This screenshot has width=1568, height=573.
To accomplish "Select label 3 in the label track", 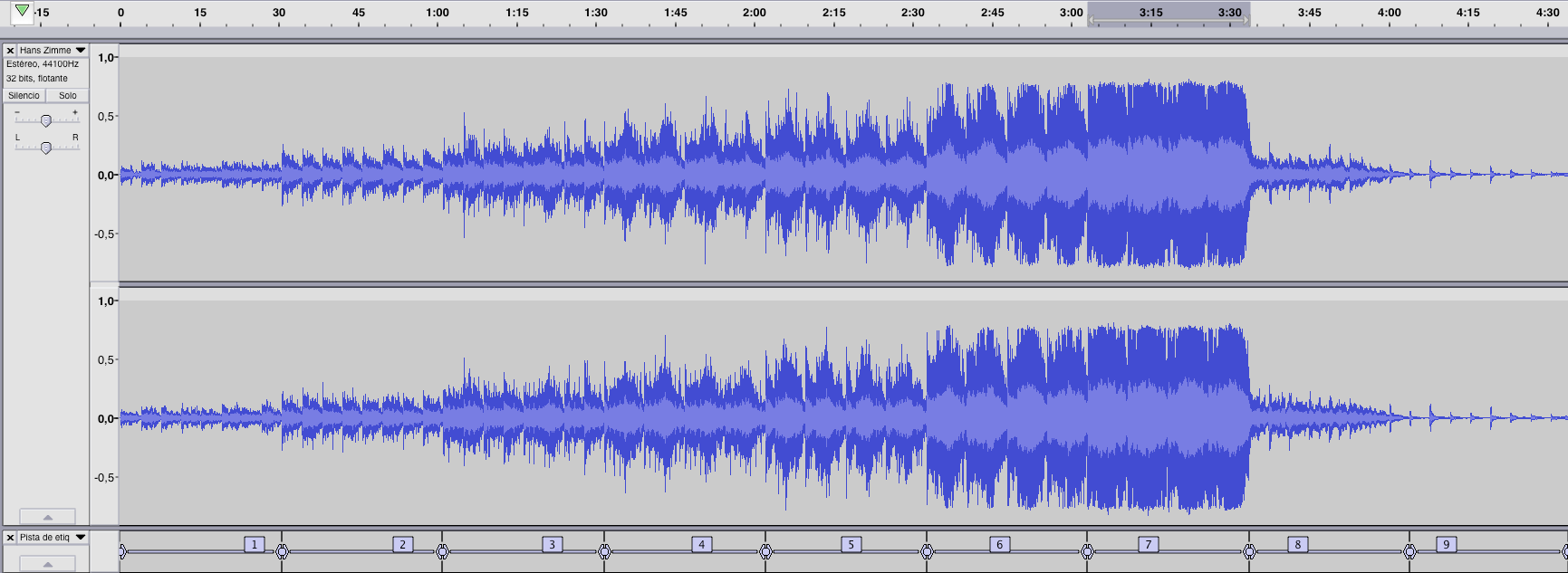I will [x=552, y=544].
